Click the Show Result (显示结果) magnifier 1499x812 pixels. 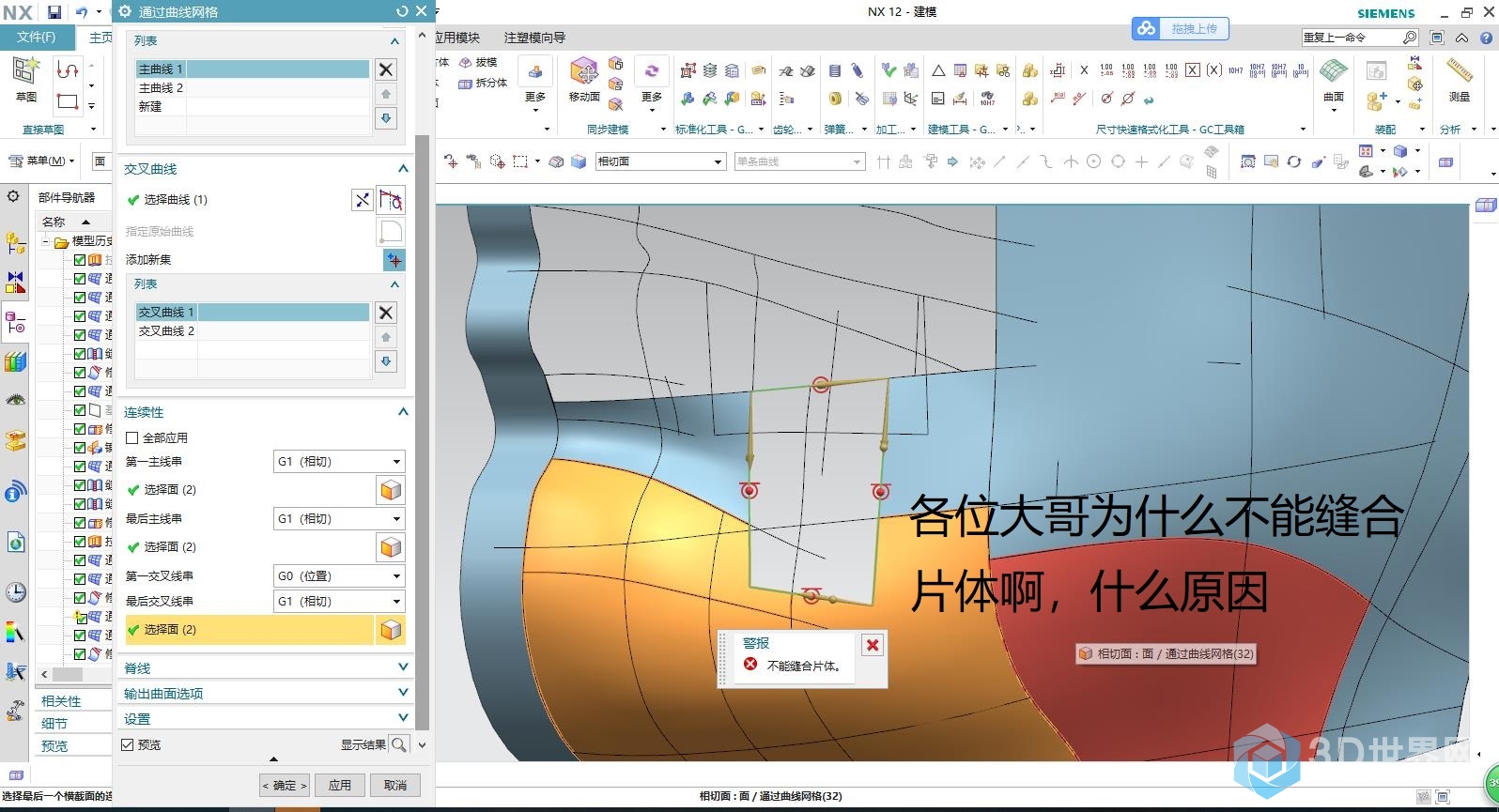(x=399, y=744)
